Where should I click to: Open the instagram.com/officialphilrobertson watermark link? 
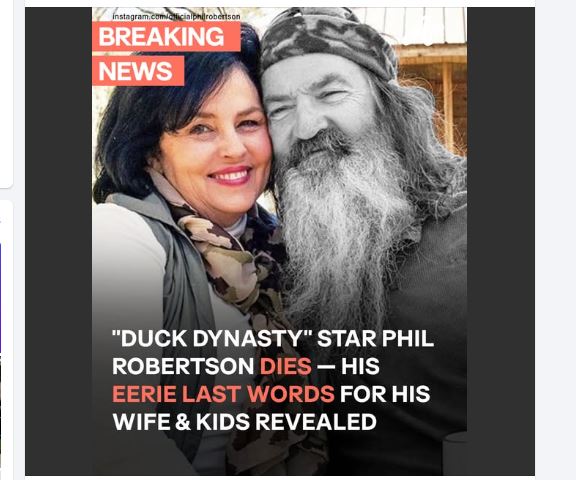[176, 17]
